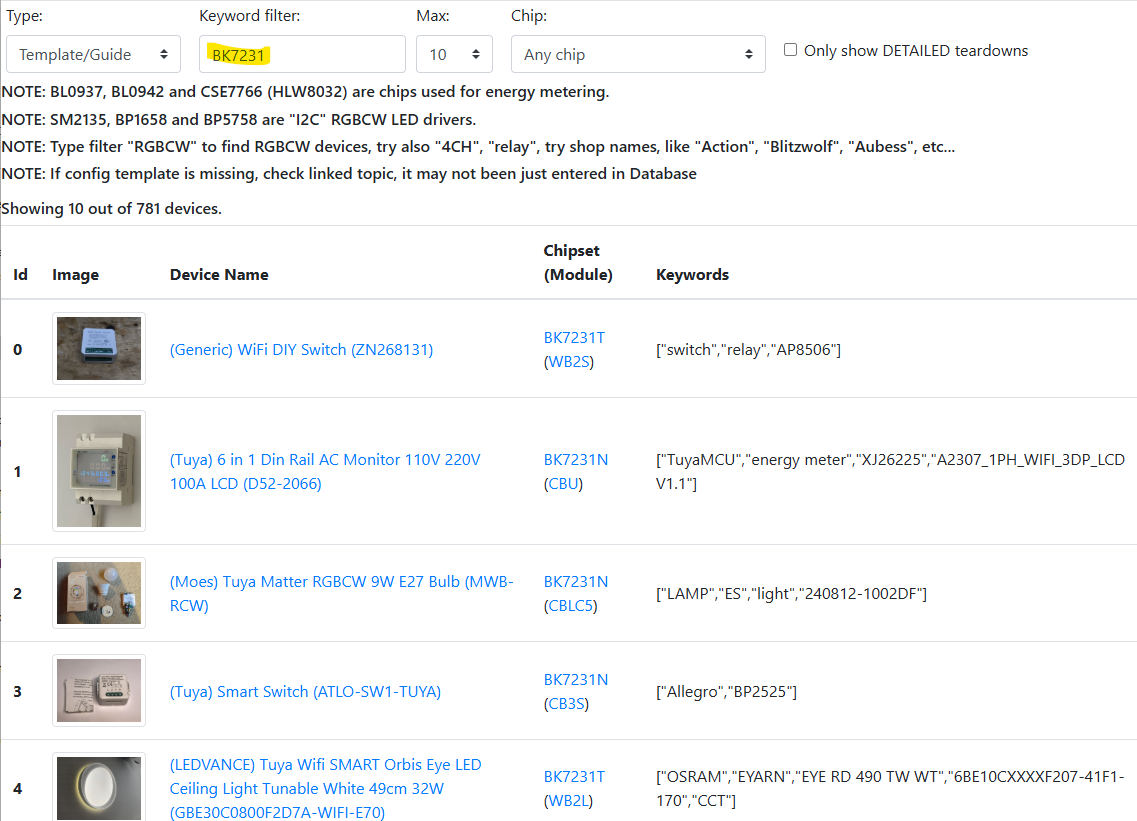Click the CB3S module link
Screen dimensions: 1137x821
tap(566, 704)
